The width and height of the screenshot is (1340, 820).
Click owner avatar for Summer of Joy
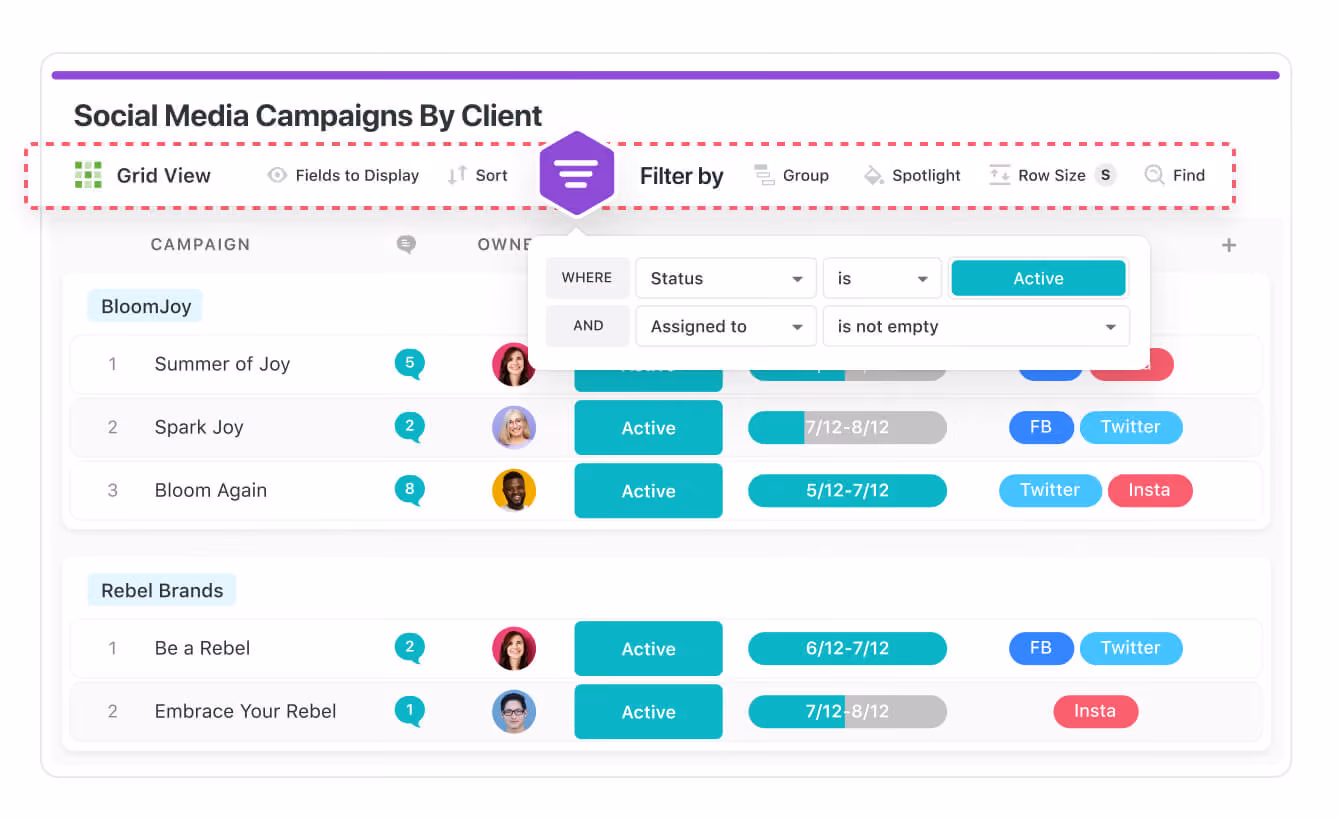pyautogui.click(x=514, y=365)
